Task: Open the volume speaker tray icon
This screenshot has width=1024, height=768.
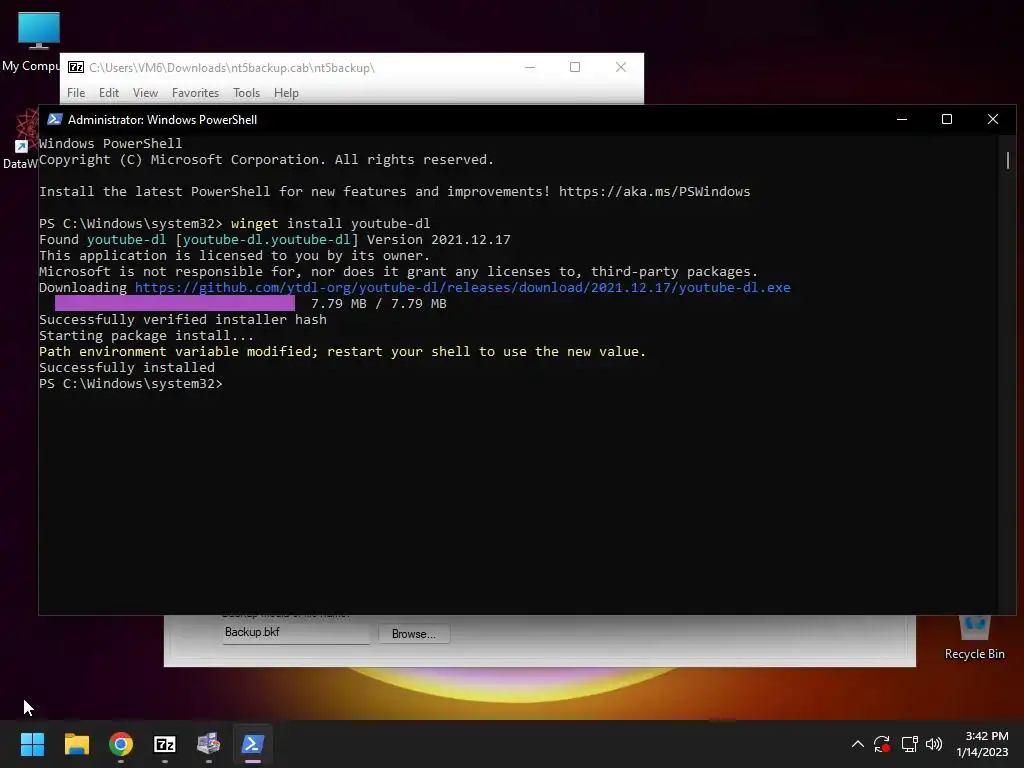Action: [x=934, y=744]
